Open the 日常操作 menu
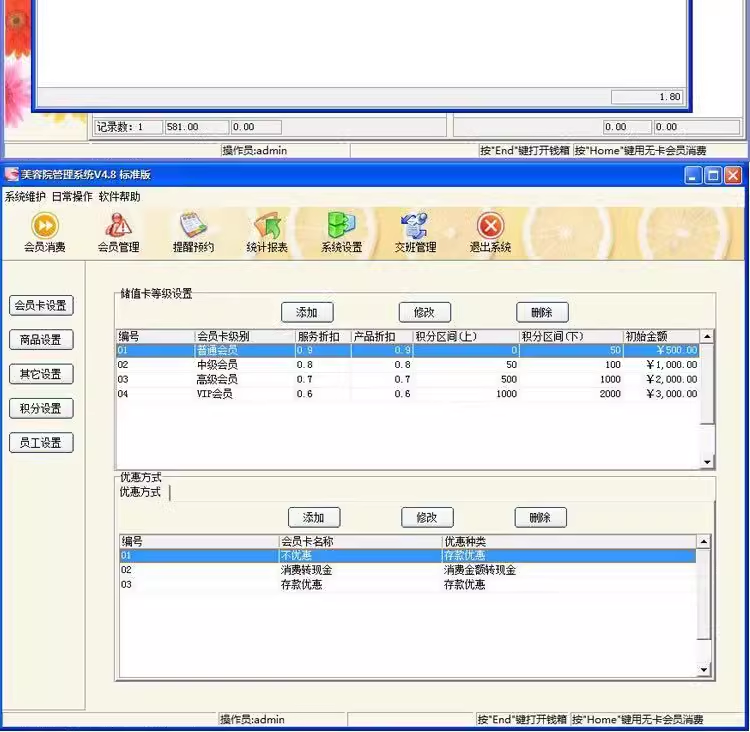The height and width of the screenshot is (732, 750). [x=72, y=197]
